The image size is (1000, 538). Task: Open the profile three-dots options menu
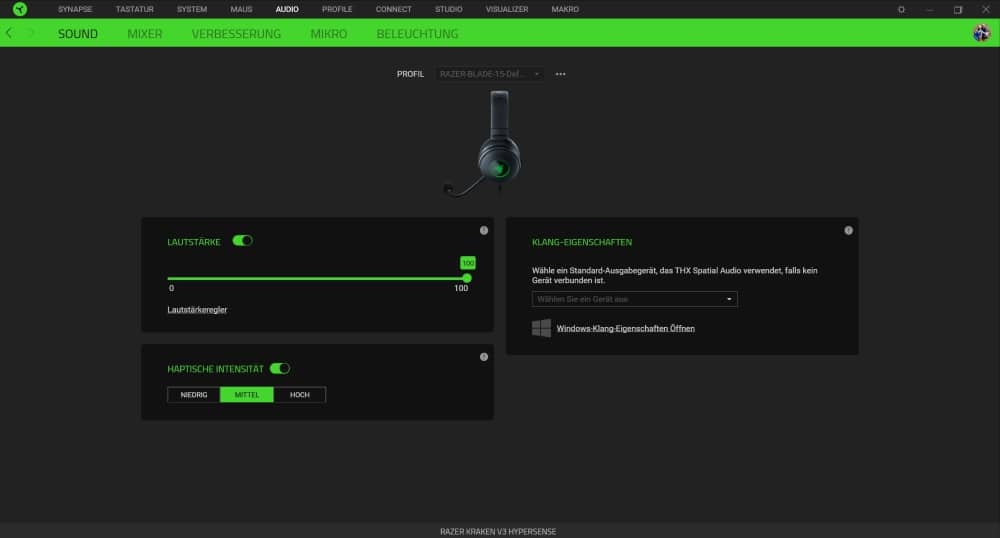tap(560, 74)
